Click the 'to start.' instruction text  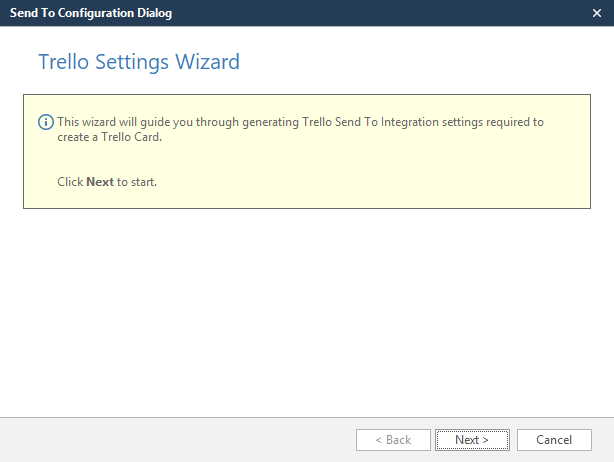137,182
